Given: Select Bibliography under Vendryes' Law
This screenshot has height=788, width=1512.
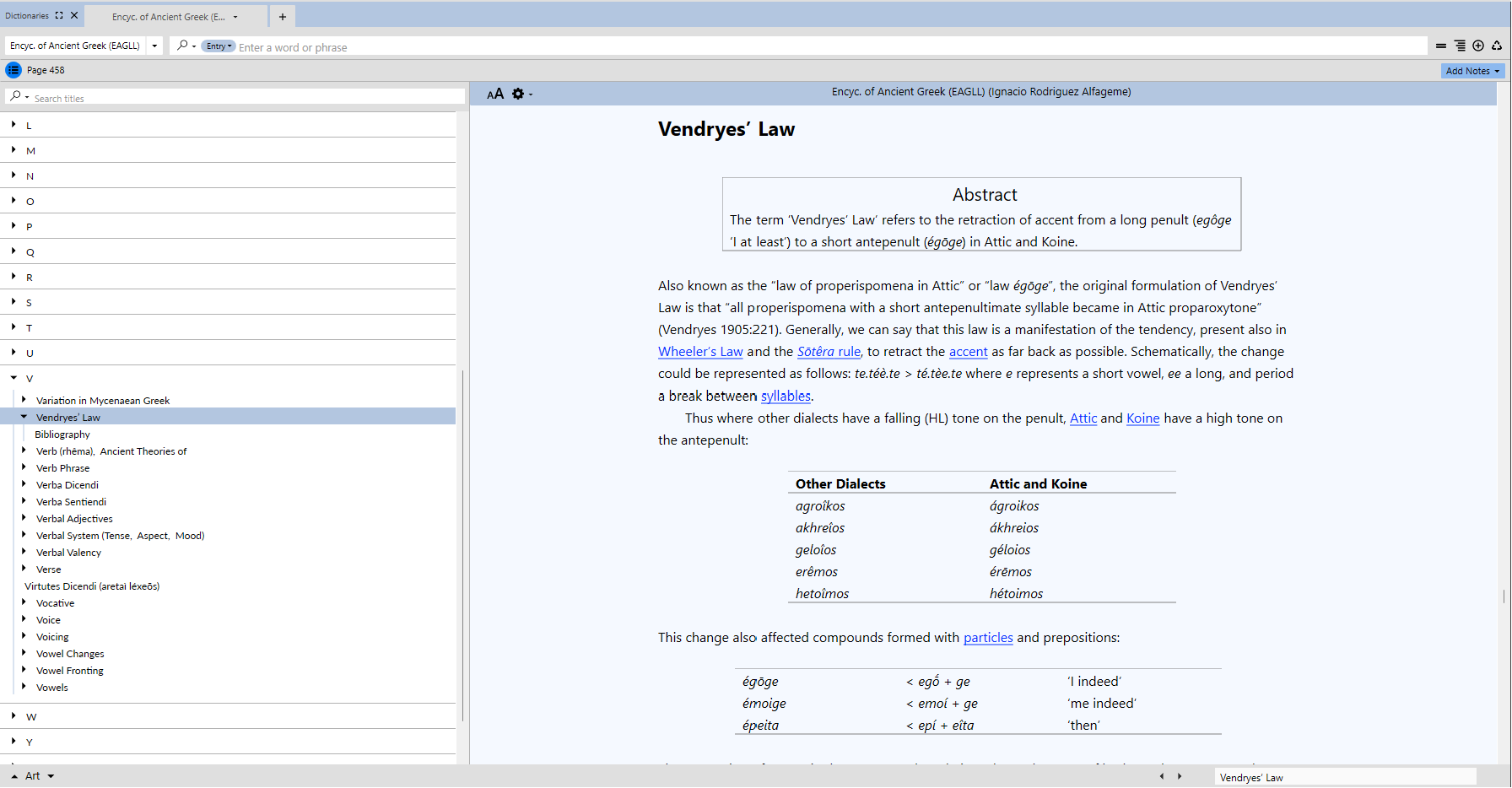Looking at the screenshot, I should click(x=62, y=434).
